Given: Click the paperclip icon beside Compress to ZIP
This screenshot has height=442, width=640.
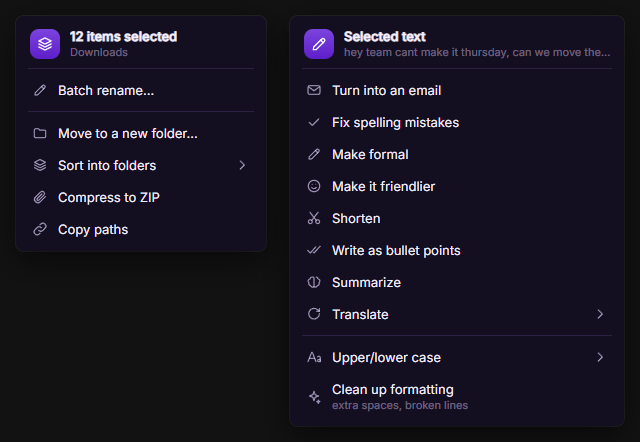Looking at the screenshot, I should click(40, 197).
